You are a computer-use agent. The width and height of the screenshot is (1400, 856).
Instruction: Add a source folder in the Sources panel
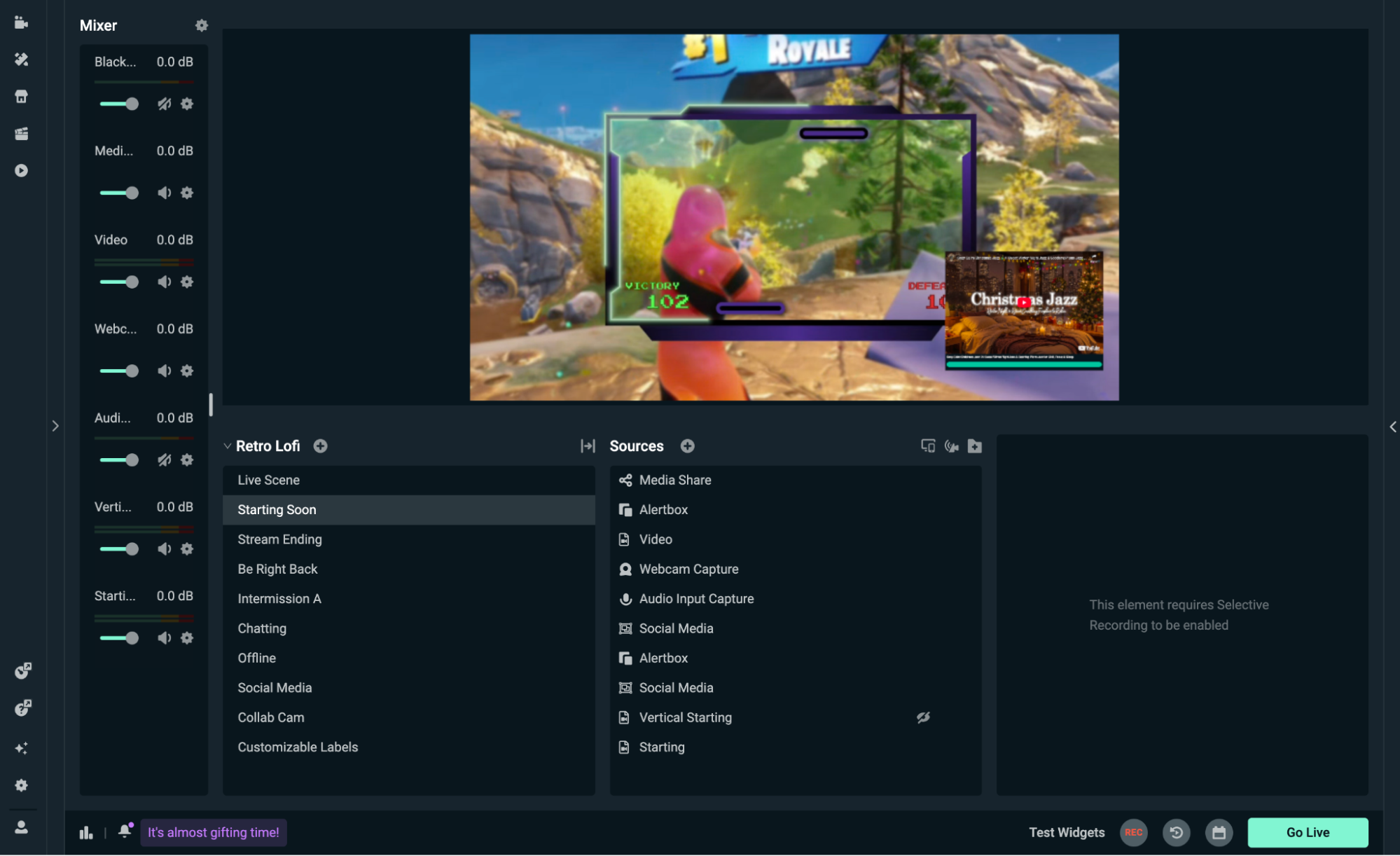[974, 446]
